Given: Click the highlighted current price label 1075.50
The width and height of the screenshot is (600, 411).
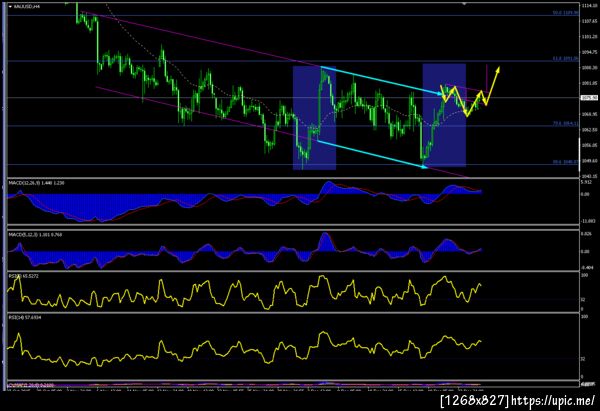Looking at the screenshot, I should pos(589,98).
